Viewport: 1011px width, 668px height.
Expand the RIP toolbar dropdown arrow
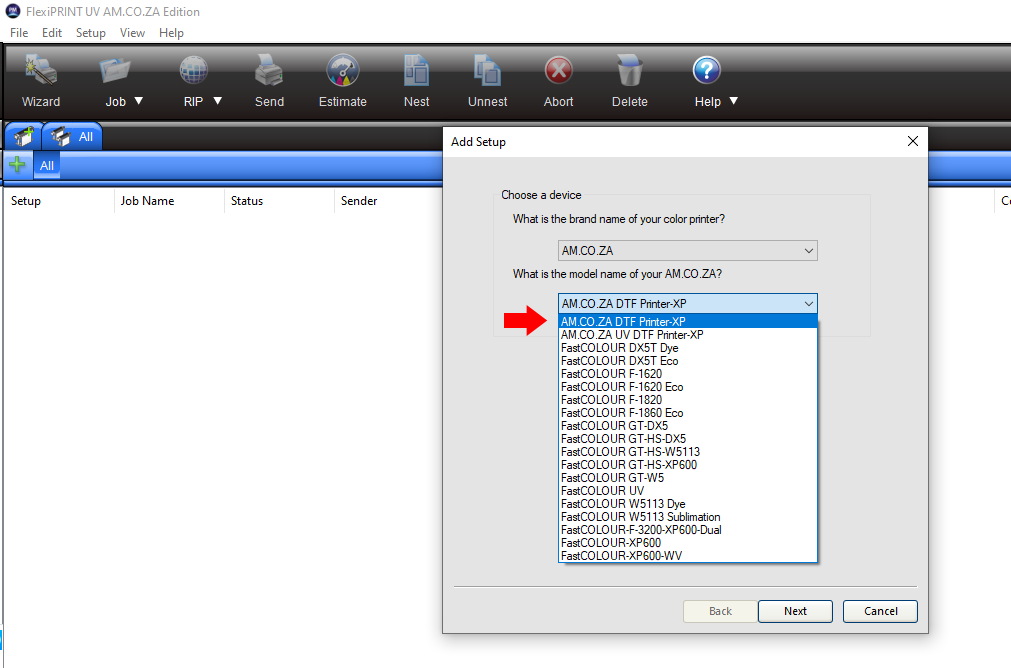pyautogui.click(x=217, y=101)
